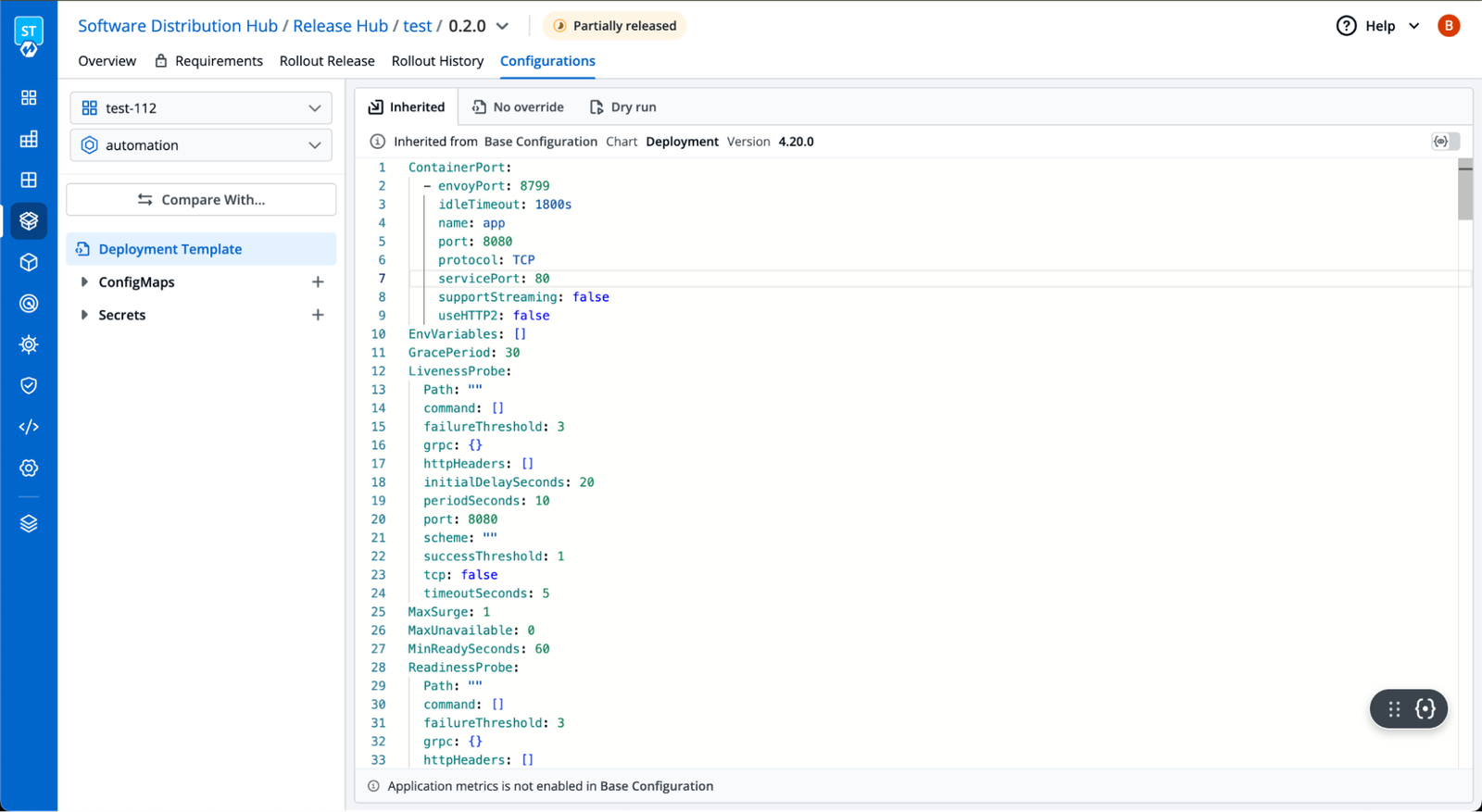Open the target circle icon in sidebar
Image resolution: width=1482 pixels, height=812 pixels.
point(29,303)
